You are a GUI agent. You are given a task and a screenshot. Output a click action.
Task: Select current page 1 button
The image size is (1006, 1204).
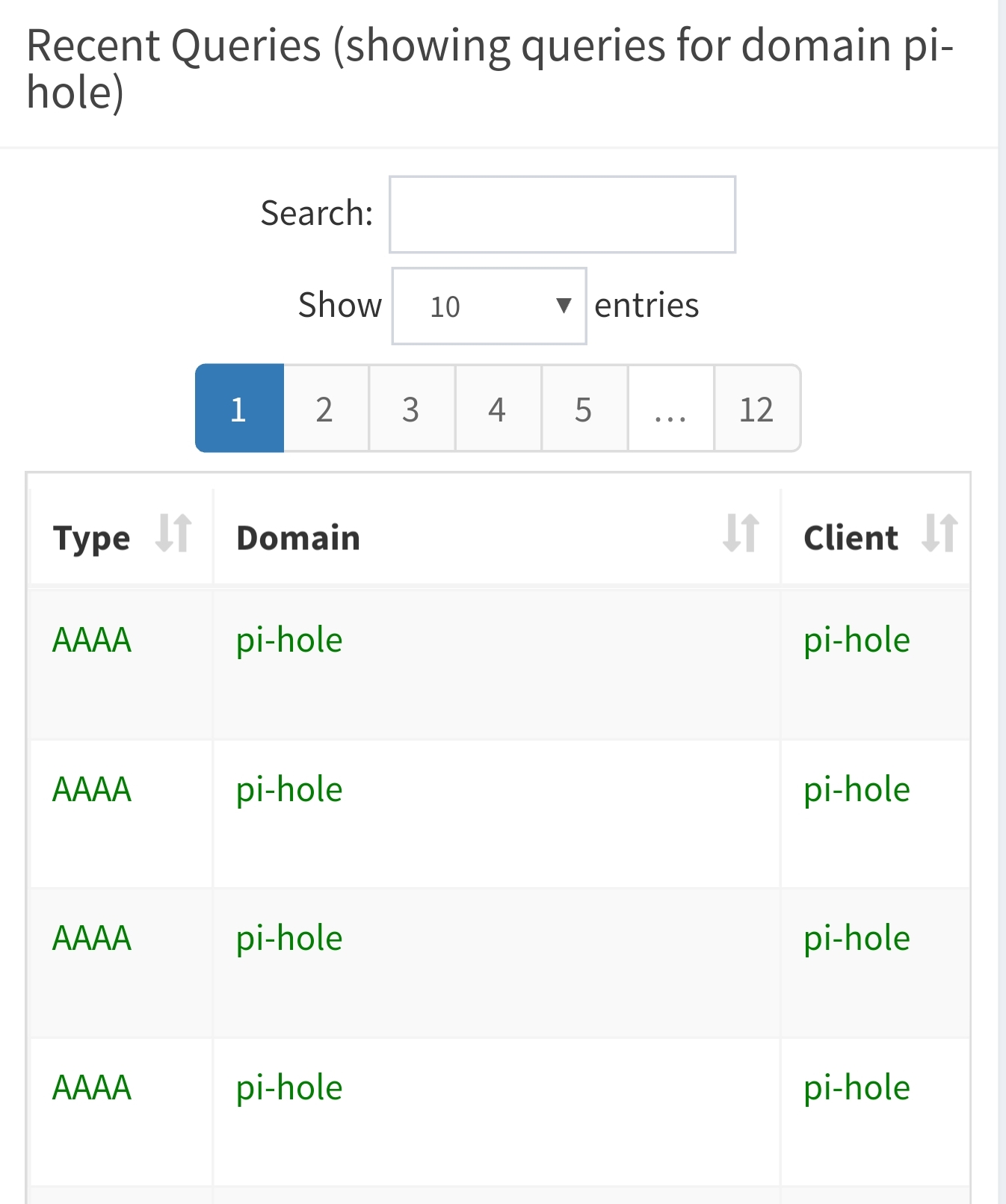[239, 410]
